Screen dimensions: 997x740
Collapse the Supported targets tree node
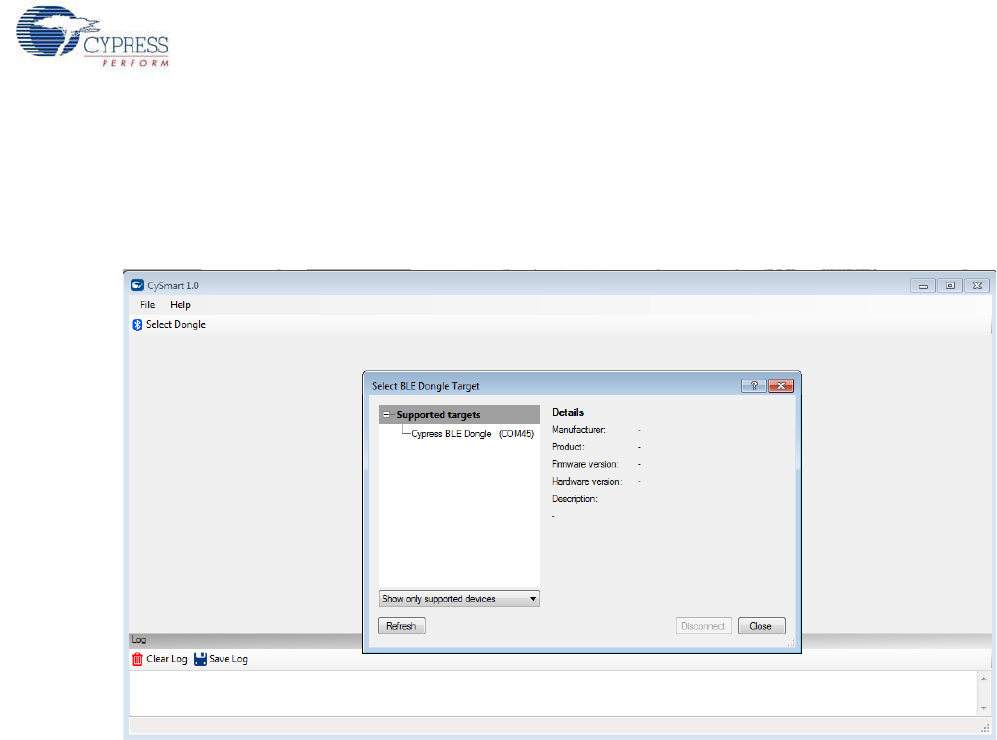(386, 415)
